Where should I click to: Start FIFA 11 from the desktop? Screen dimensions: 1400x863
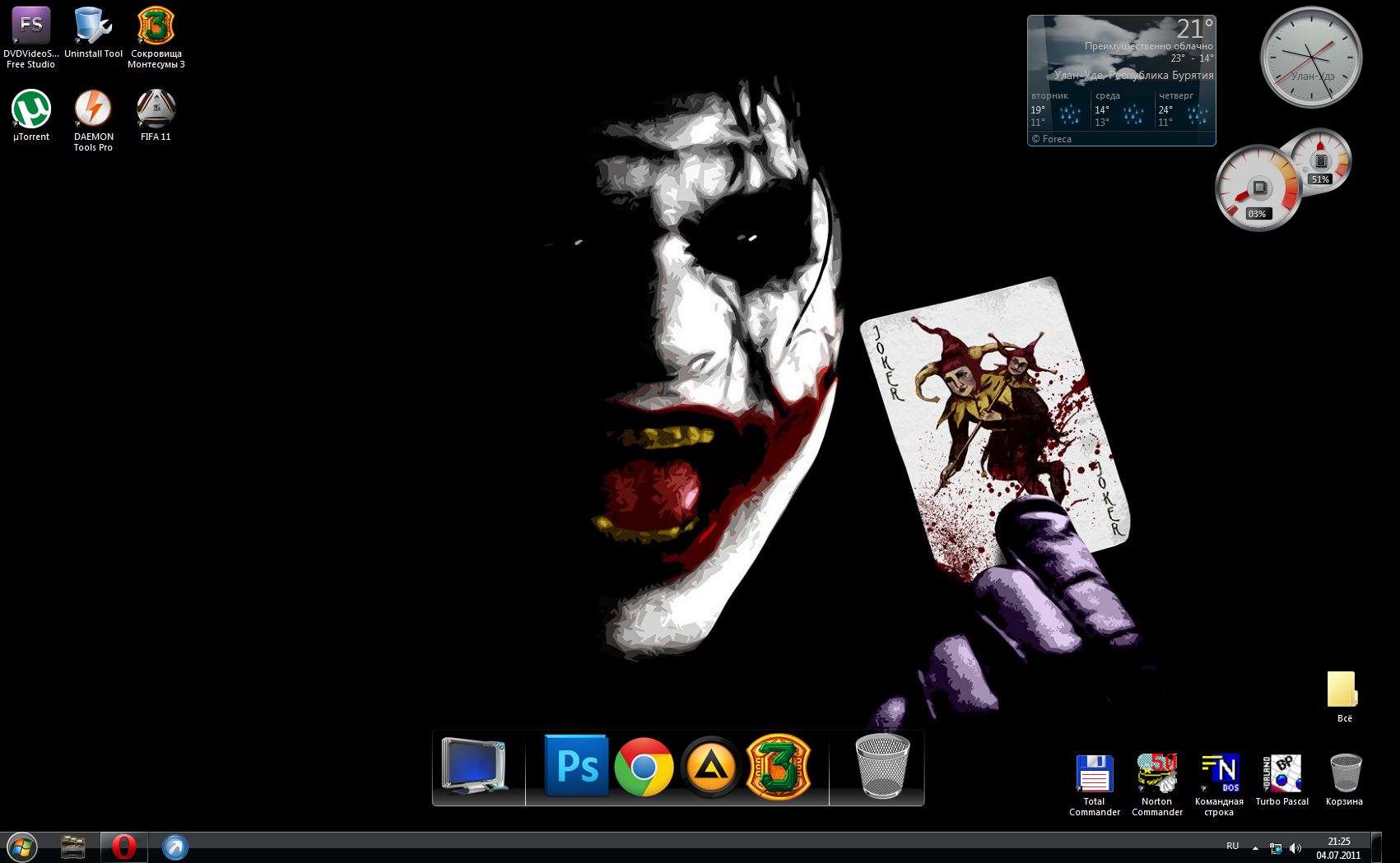tap(156, 109)
